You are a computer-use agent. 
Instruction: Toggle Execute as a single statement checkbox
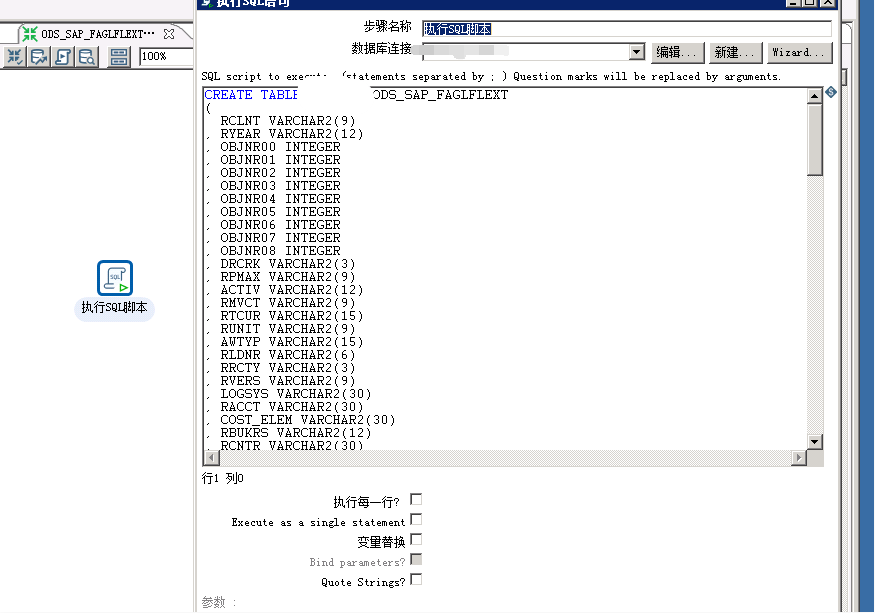coord(416,519)
